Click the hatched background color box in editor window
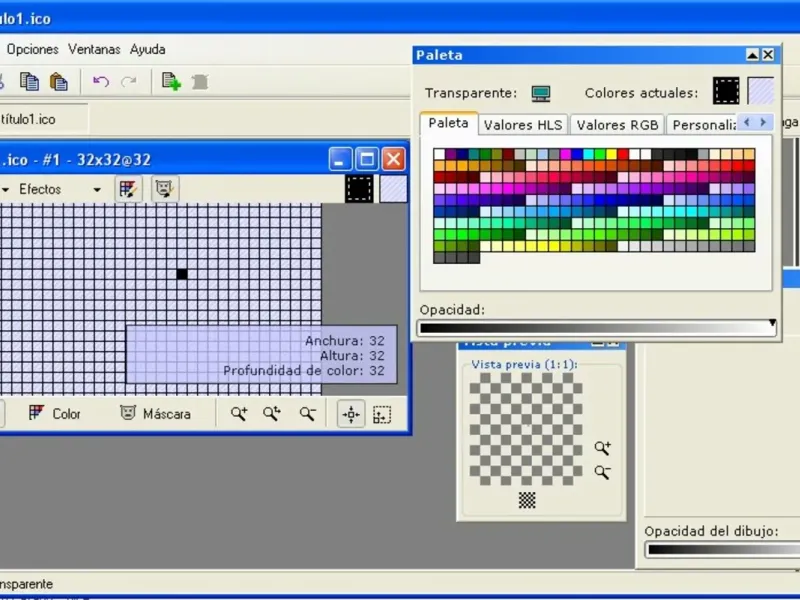 point(393,189)
